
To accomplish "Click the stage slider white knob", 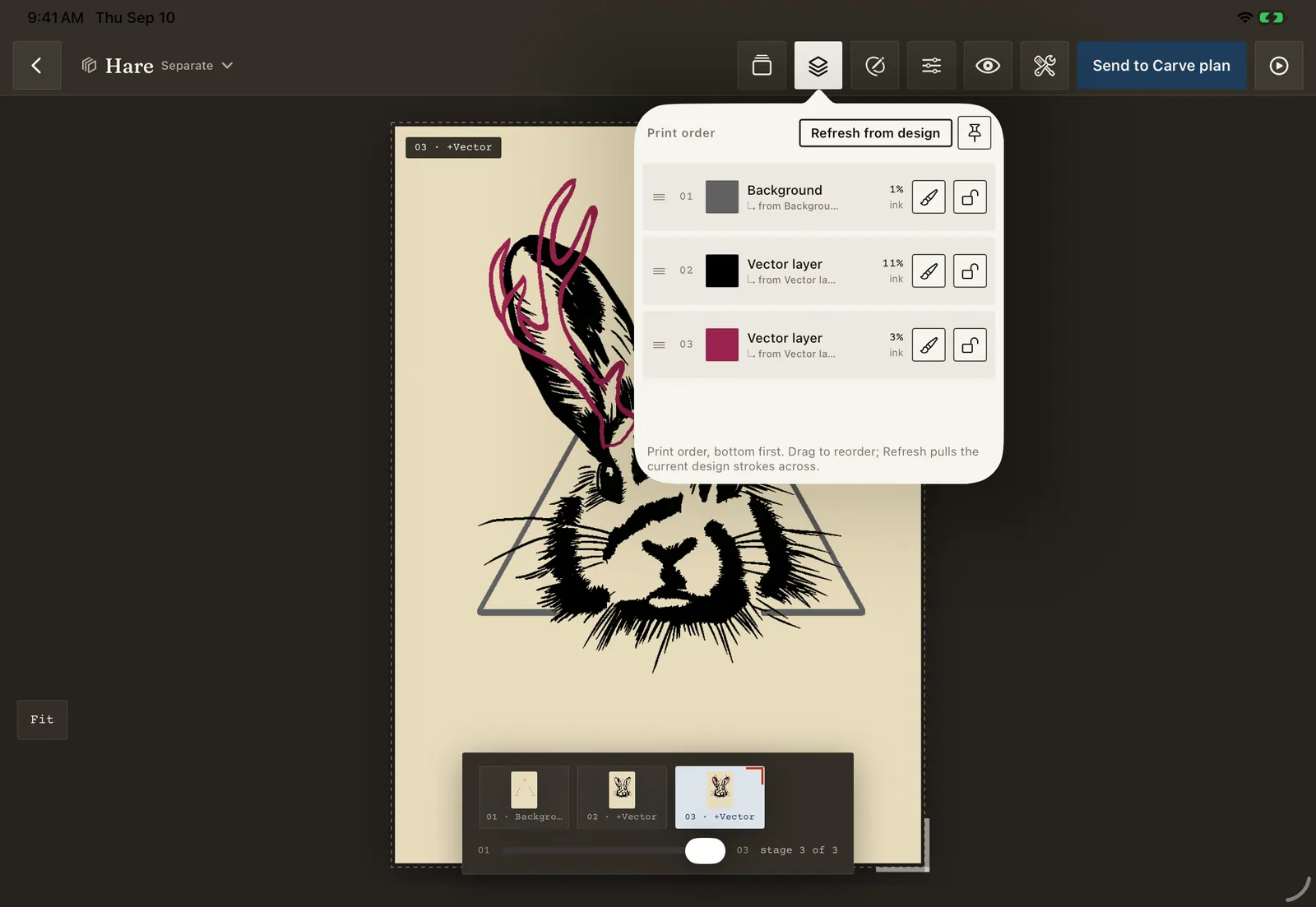I will click(705, 851).
